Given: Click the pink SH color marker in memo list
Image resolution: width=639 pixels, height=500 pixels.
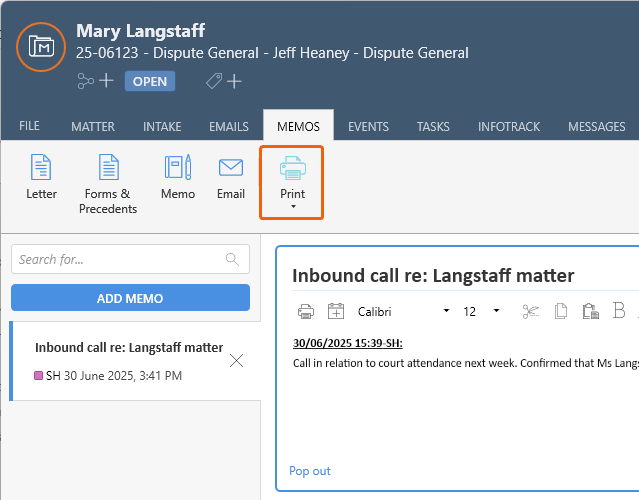Looking at the screenshot, I should click(x=38, y=375).
